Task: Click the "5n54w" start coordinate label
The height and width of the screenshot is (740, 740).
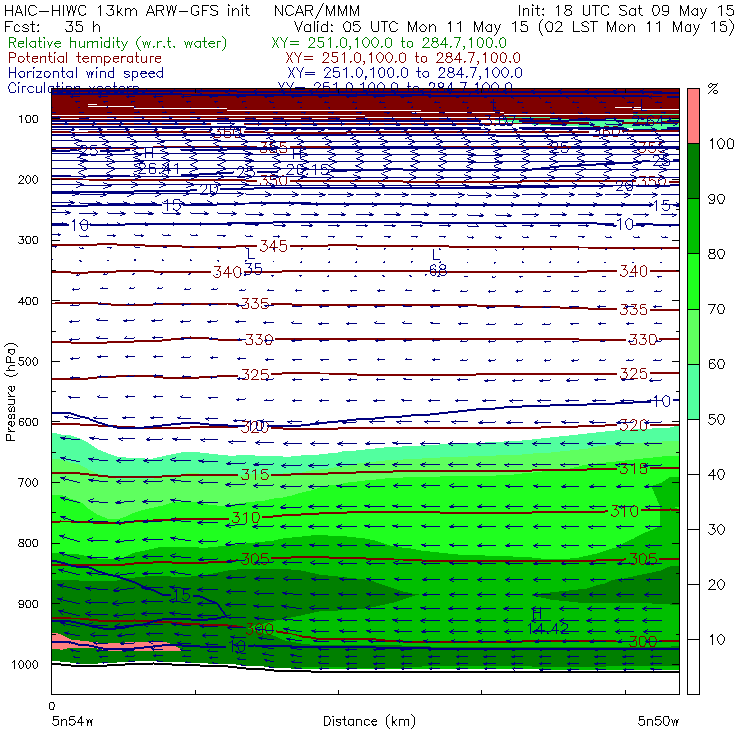Action: pyautogui.click(x=73, y=721)
